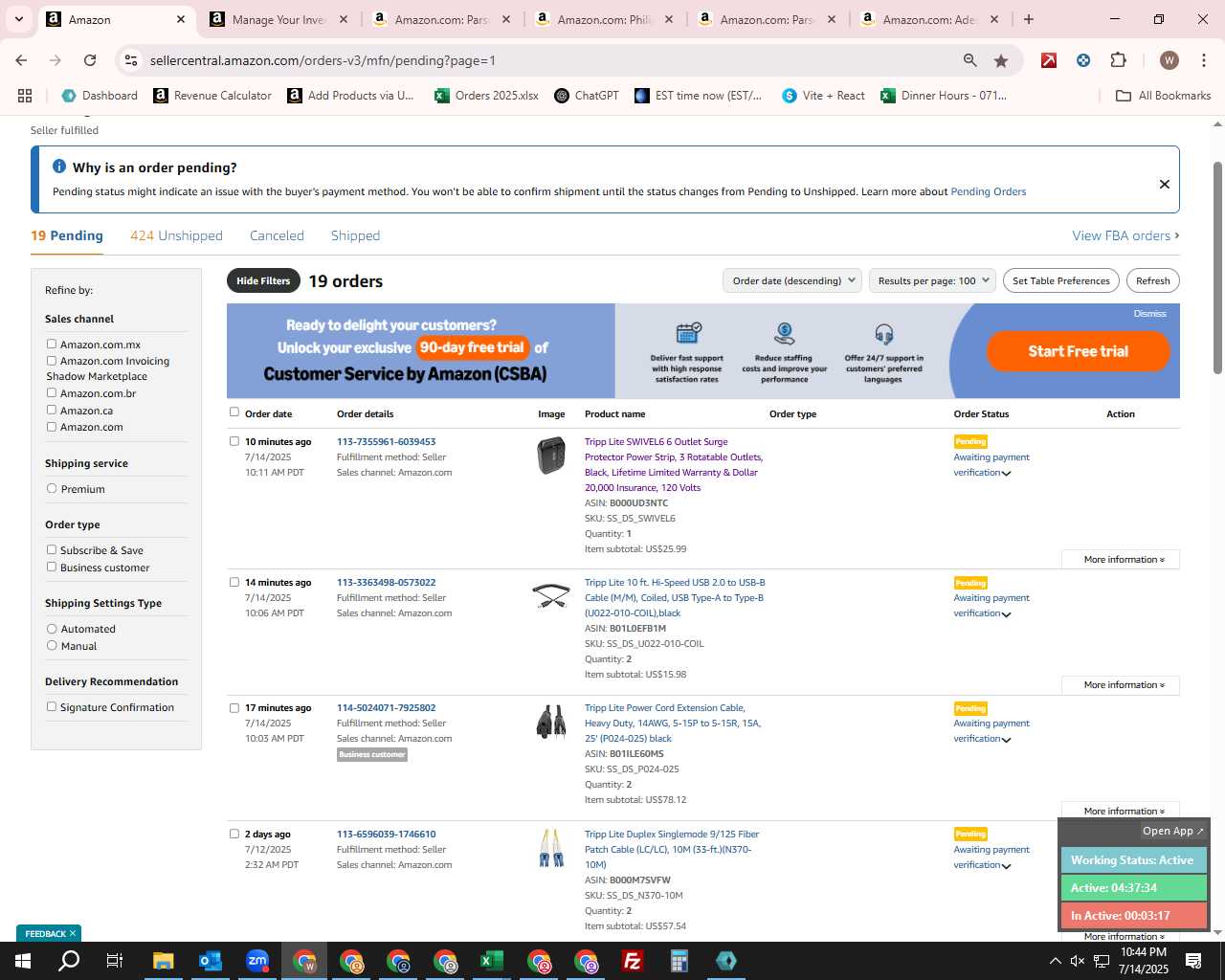Open a new browser tab
Viewport: 1225px width, 980px height.
(1029, 19)
